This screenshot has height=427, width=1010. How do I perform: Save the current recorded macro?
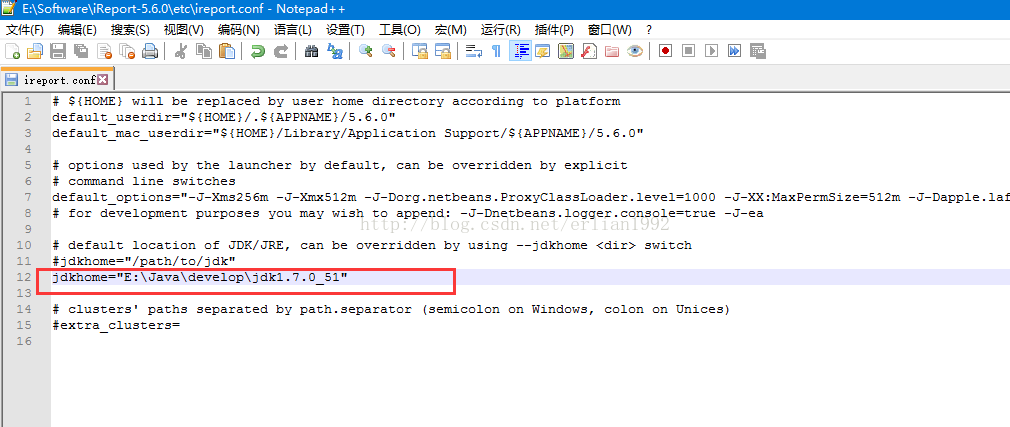(758, 52)
